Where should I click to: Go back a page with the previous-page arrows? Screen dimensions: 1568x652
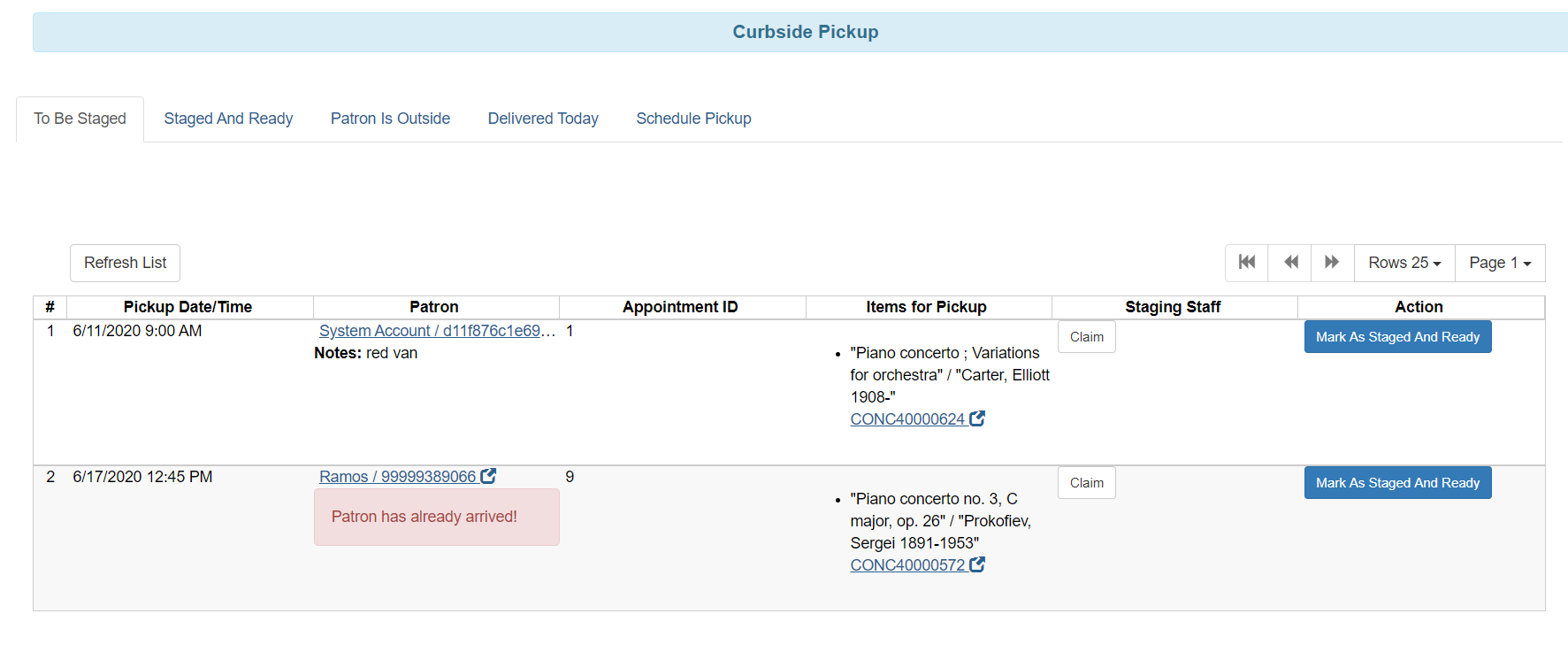[x=1289, y=263]
